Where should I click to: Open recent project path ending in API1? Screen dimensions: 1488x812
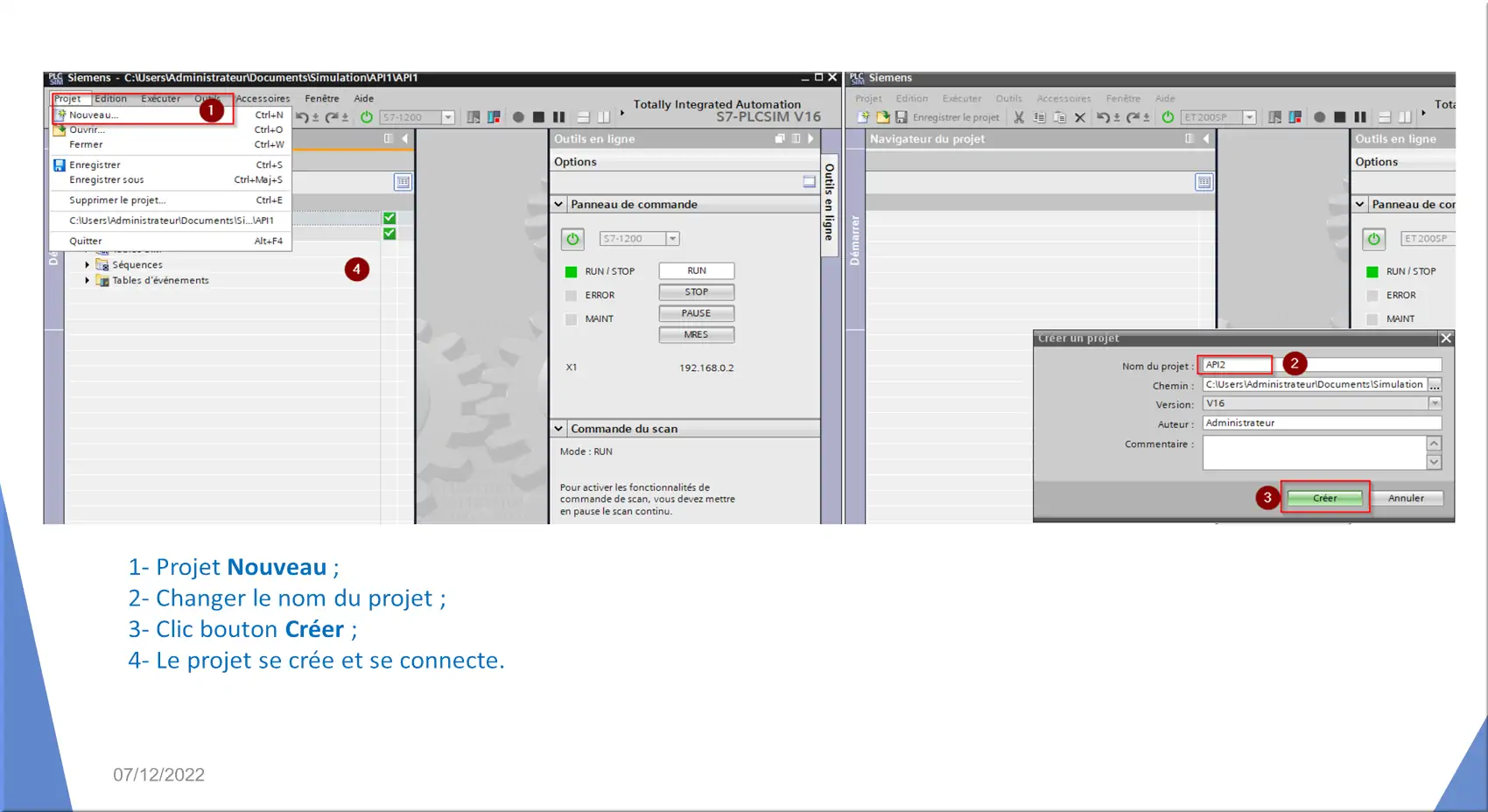pyautogui.click(x=170, y=220)
